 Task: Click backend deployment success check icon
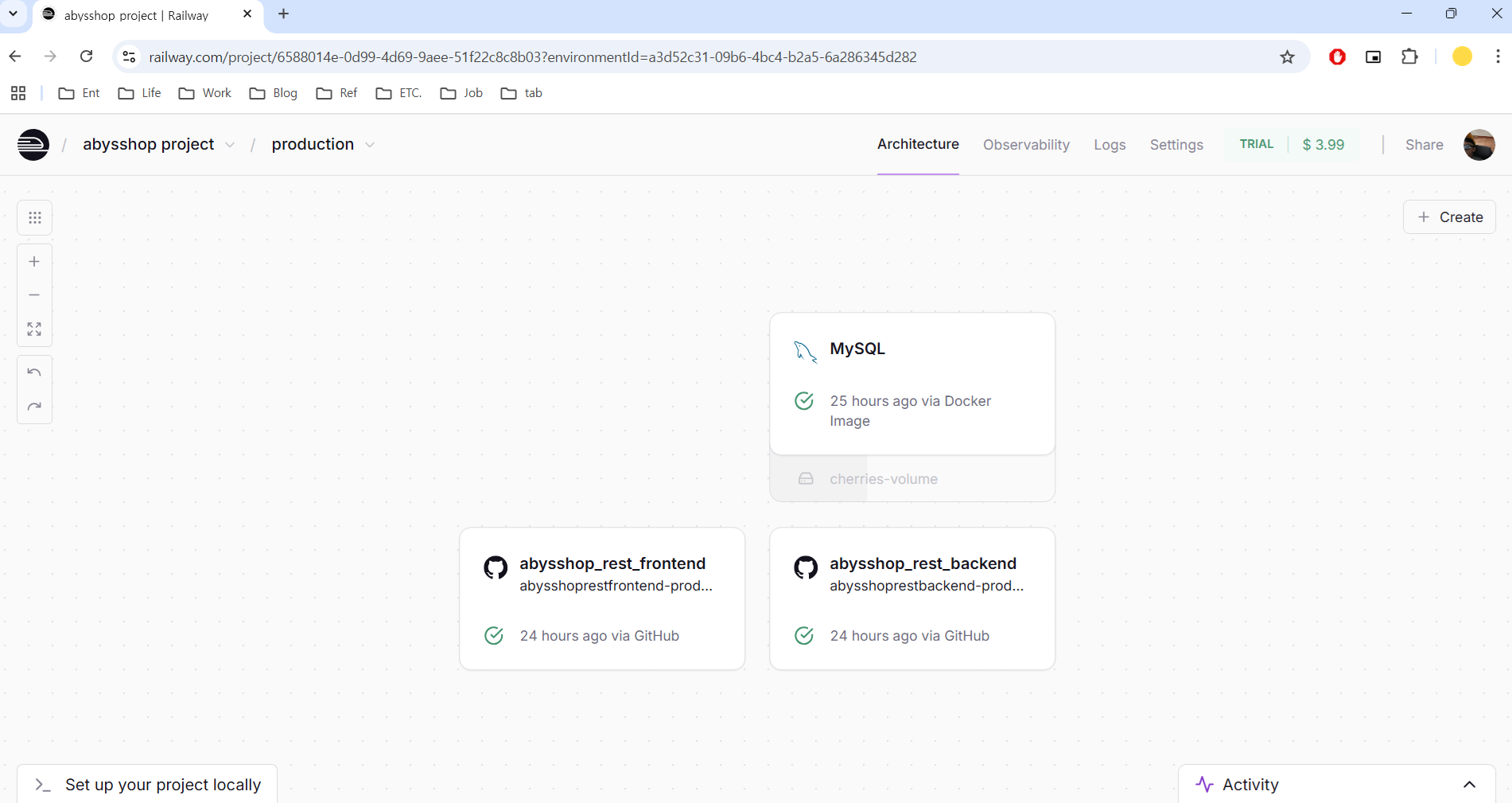[804, 635]
